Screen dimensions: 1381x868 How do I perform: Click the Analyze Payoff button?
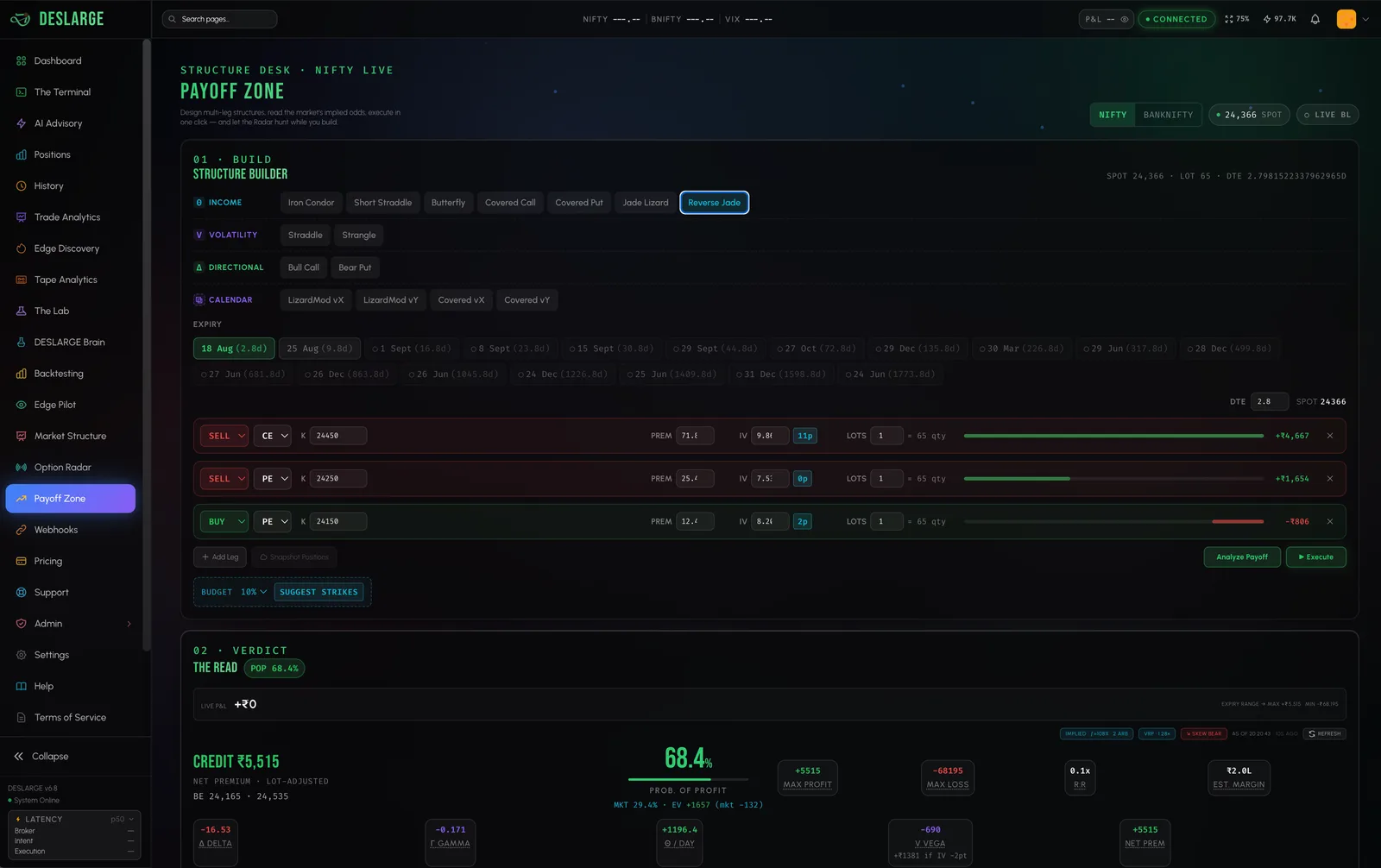(1242, 557)
